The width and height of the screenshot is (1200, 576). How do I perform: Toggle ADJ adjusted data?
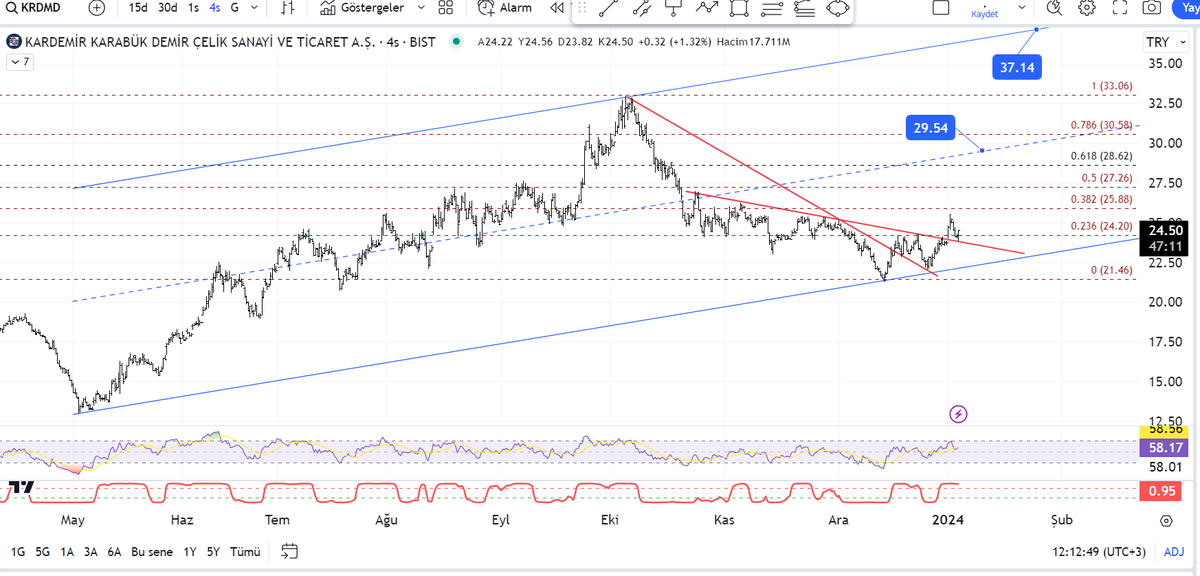[1174, 552]
